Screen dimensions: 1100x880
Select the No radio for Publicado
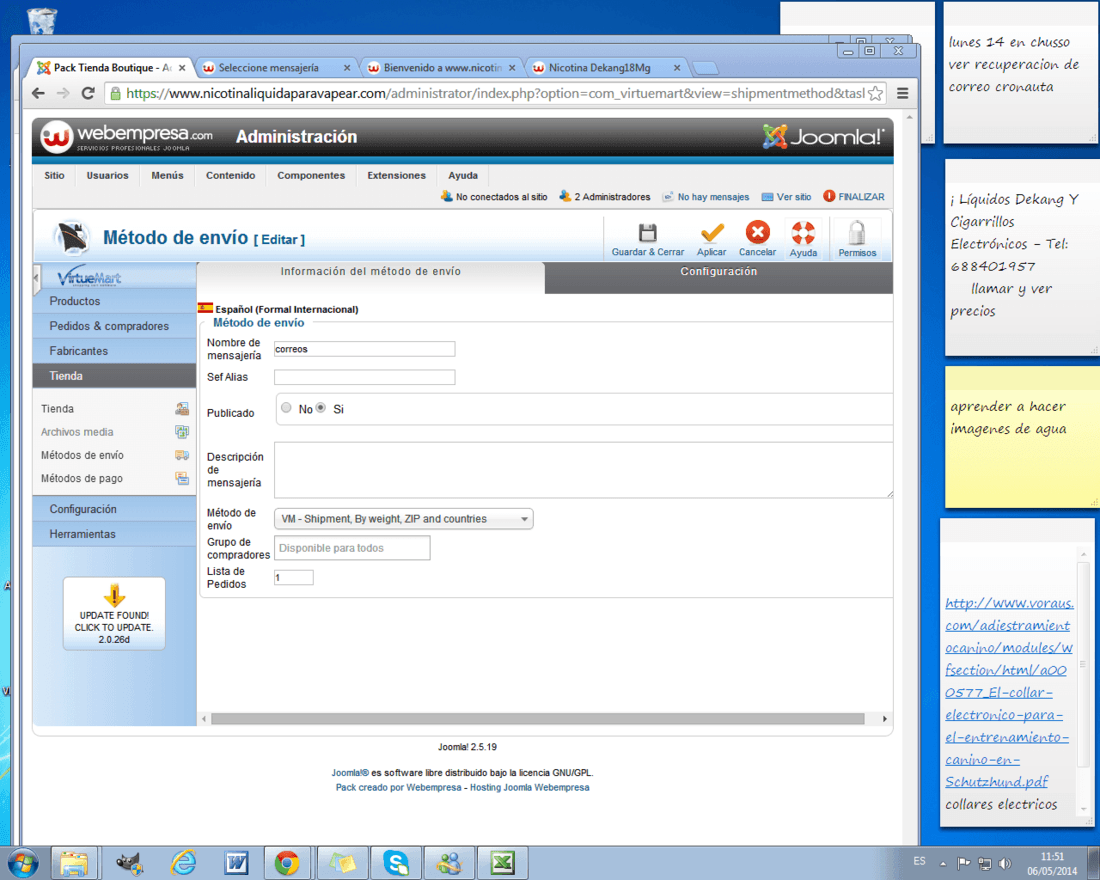pos(286,408)
